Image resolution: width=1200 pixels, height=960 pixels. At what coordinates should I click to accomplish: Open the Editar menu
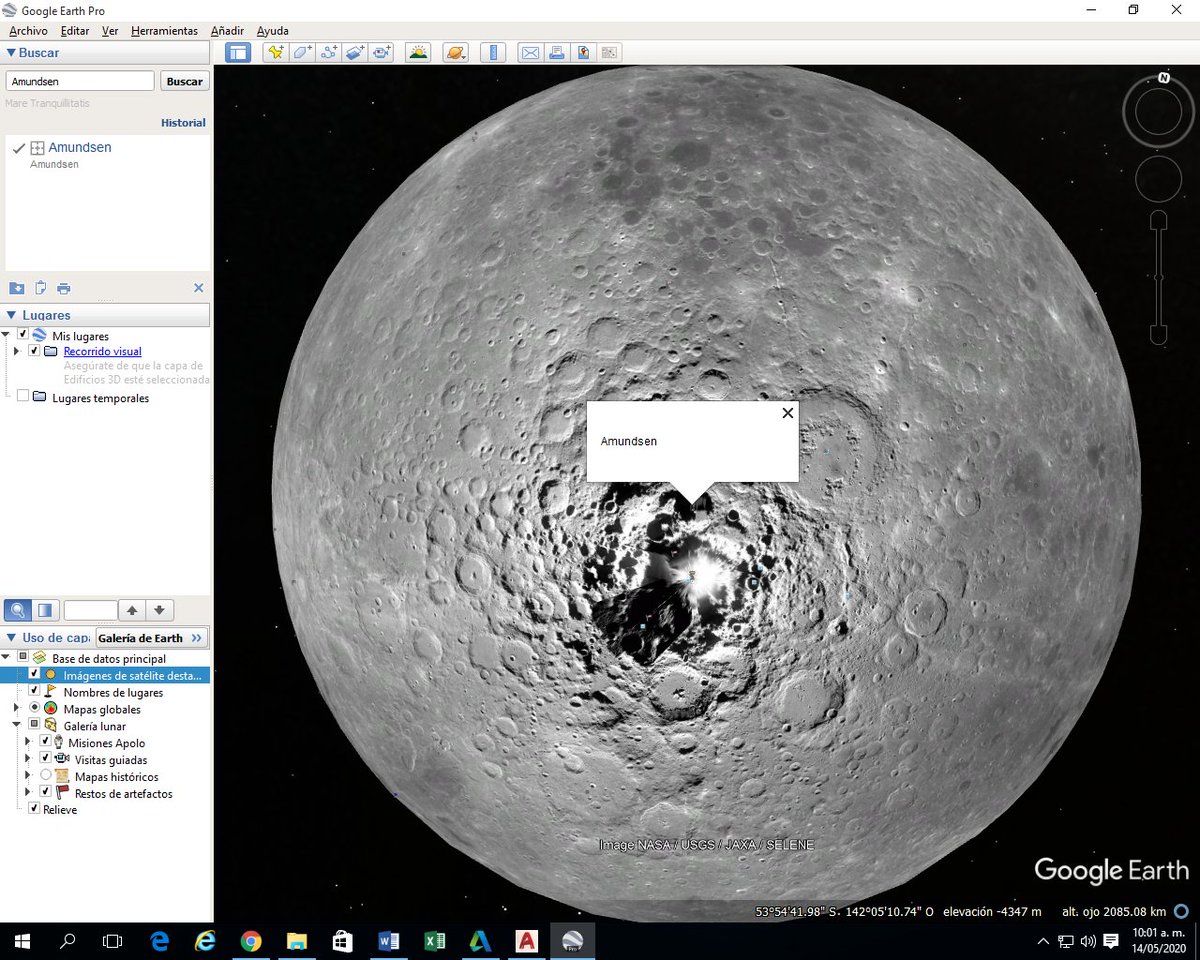(75, 31)
